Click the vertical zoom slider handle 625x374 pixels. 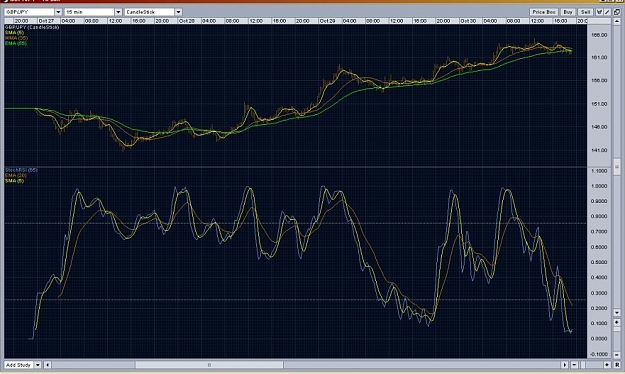pos(617,329)
